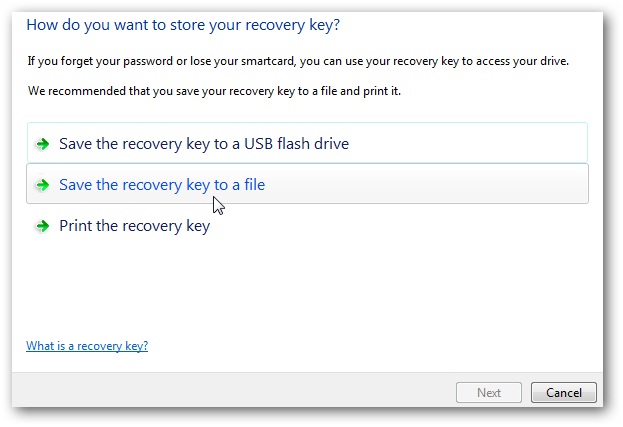Image resolution: width=623 pixels, height=427 pixels.
Task: Click the green arrow beside the USB flash drive option
Action: pyautogui.click(x=42, y=144)
